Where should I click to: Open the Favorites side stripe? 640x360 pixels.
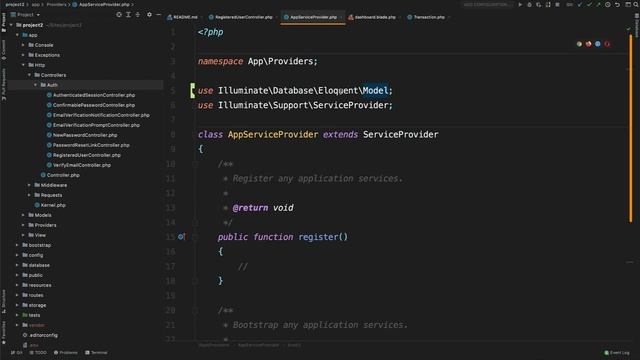[4, 333]
